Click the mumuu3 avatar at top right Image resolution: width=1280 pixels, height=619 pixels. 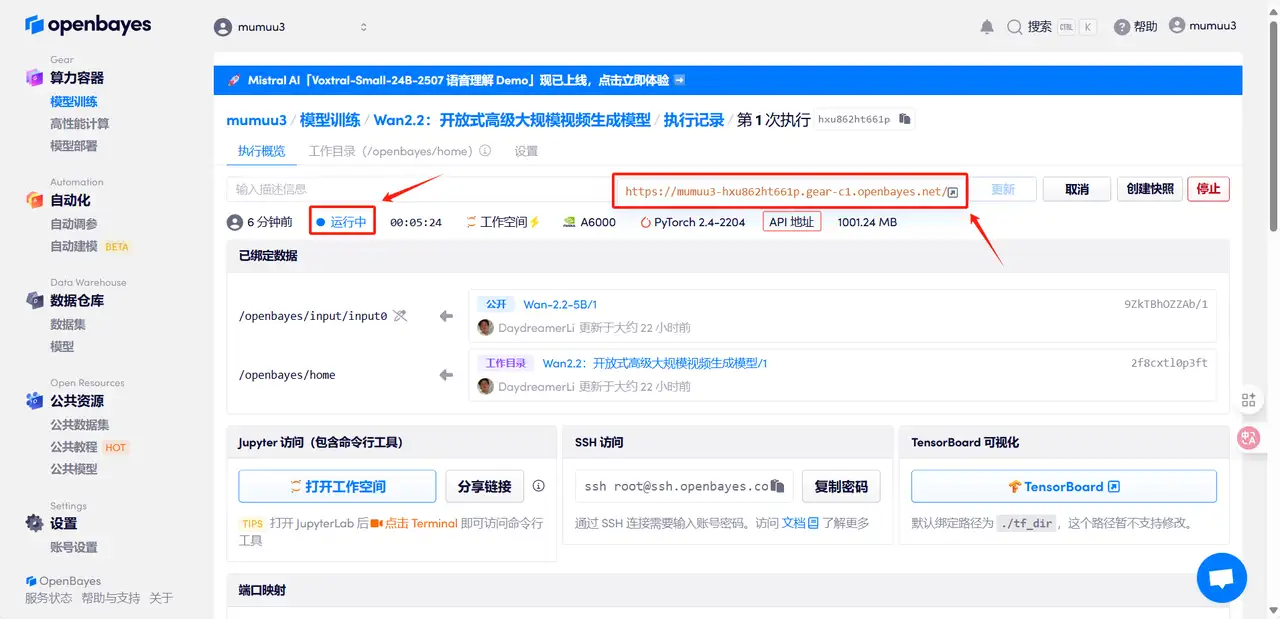tap(1177, 26)
